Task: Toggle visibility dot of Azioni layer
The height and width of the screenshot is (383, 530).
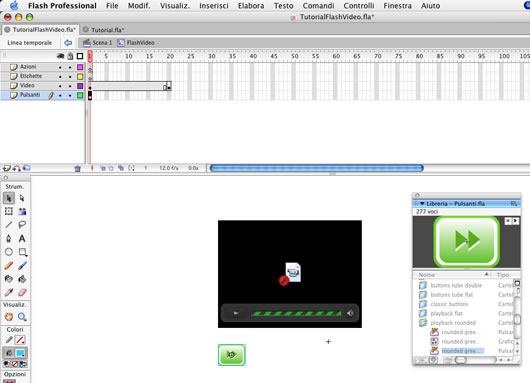Action: (60, 67)
